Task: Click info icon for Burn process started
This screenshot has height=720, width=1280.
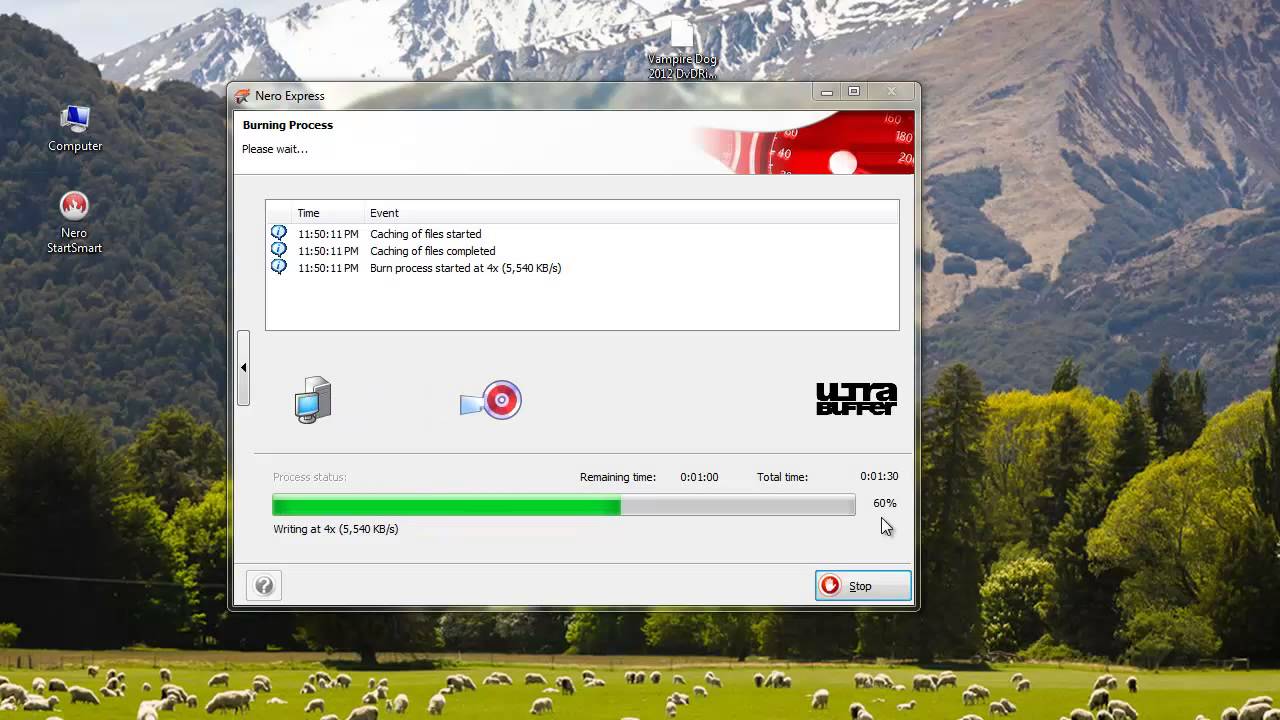Action: [279, 267]
